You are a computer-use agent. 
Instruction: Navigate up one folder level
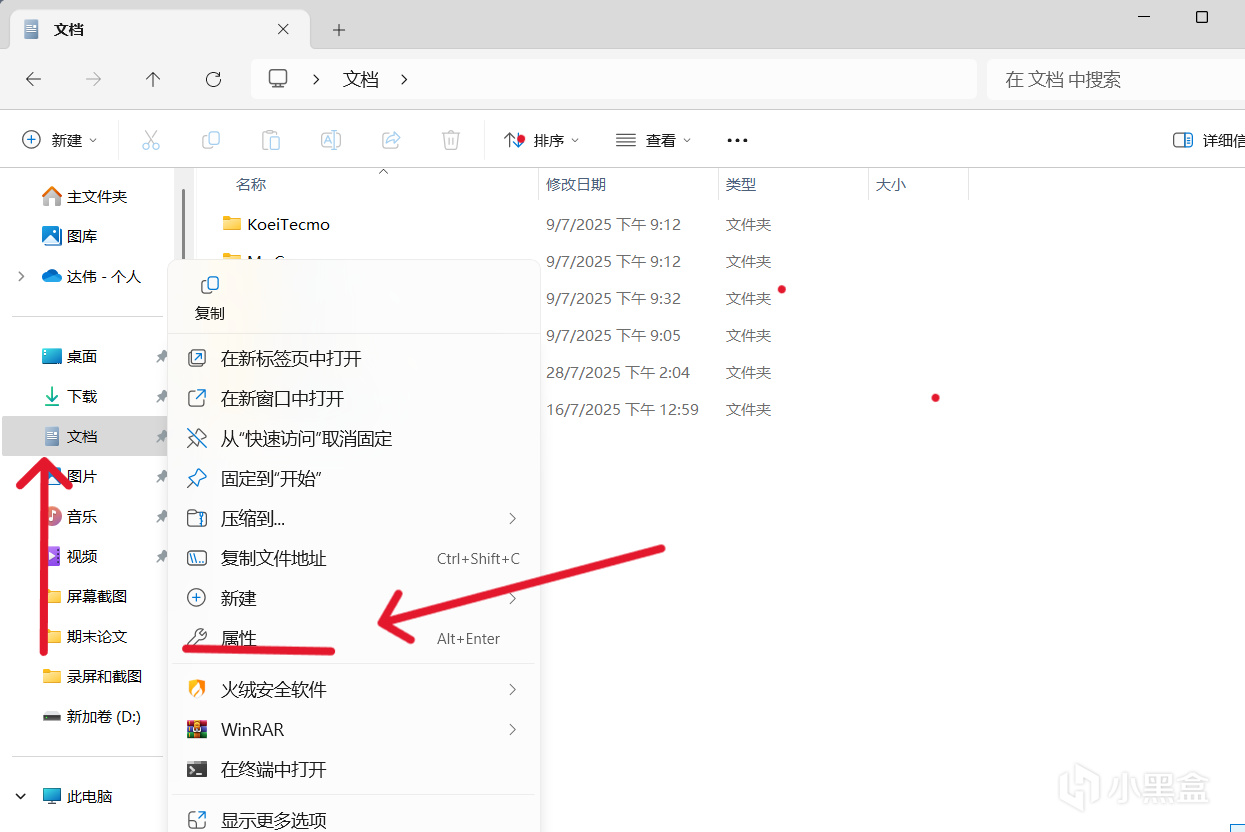[x=153, y=79]
